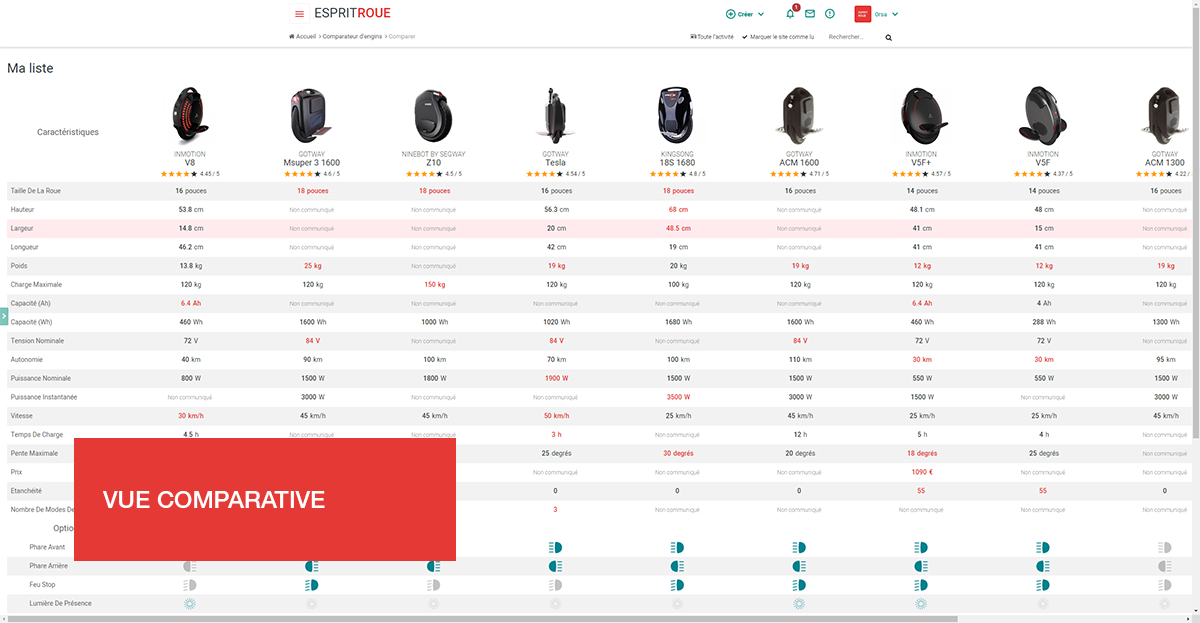Click the Lumière De Présence icon for V5F+
The height and width of the screenshot is (623, 1200).
(x=921, y=604)
